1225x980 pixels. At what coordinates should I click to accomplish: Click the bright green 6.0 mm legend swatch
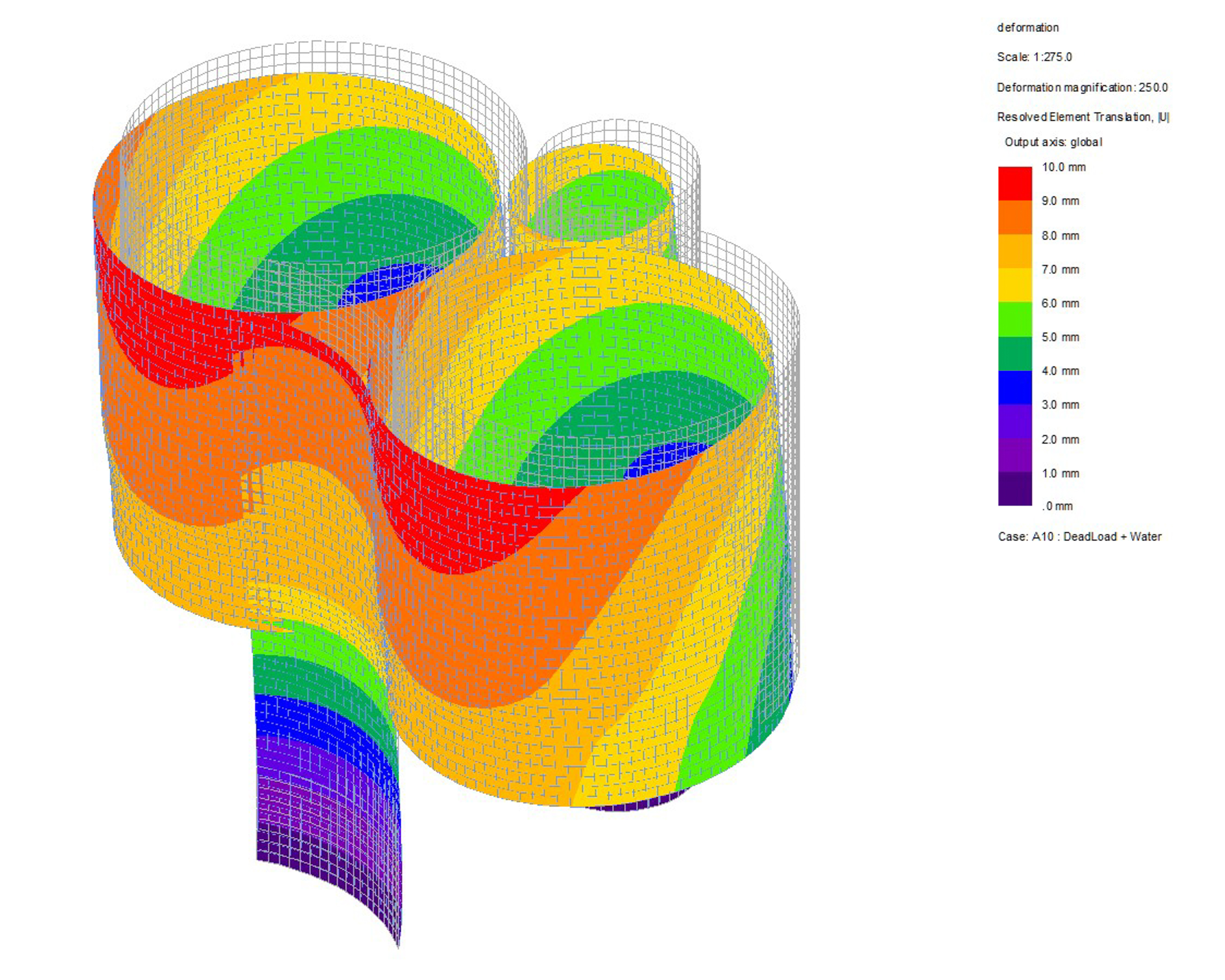(x=1015, y=319)
